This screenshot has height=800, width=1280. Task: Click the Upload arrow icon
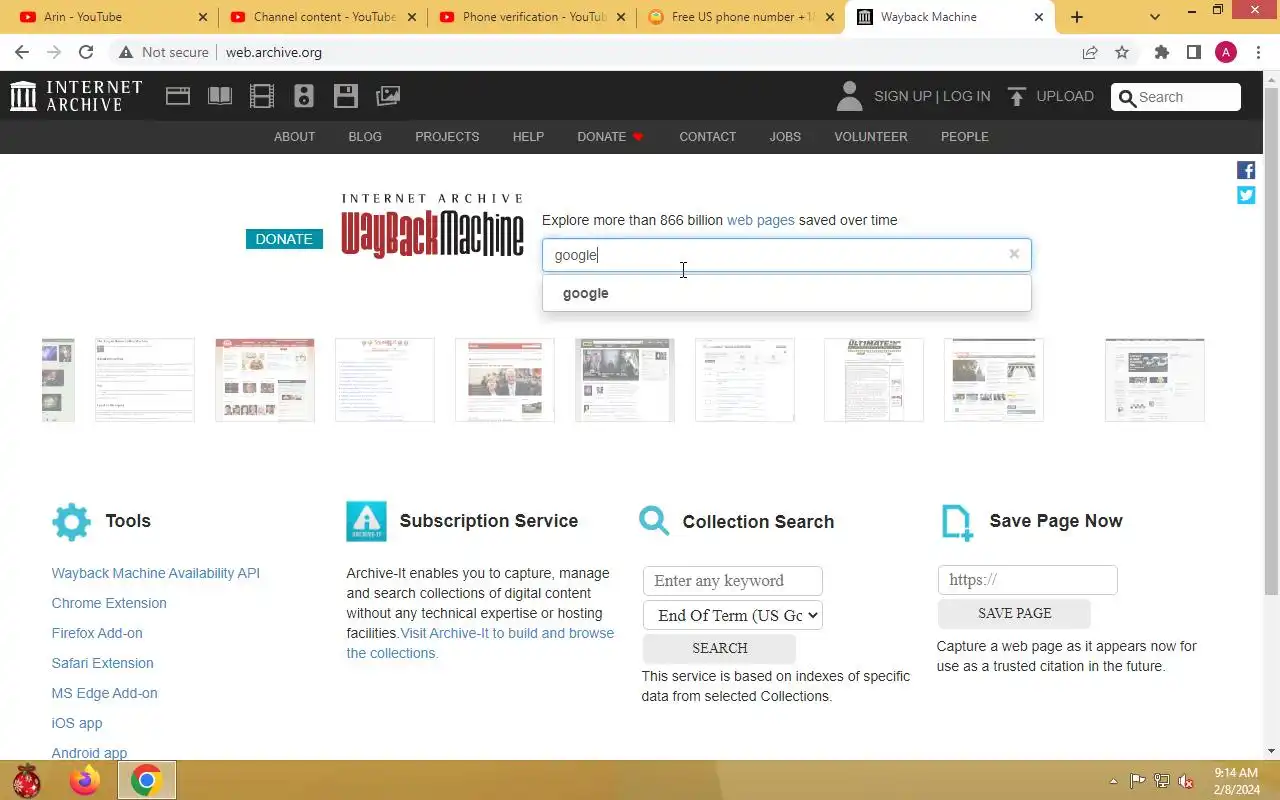pos(1017,96)
